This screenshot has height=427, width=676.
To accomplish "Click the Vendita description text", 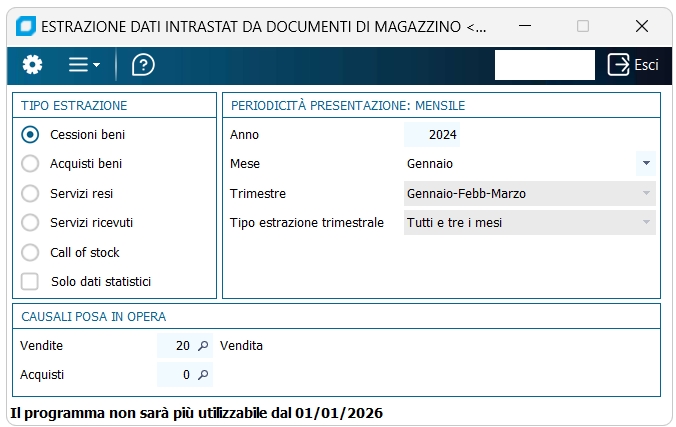I will [241, 345].
